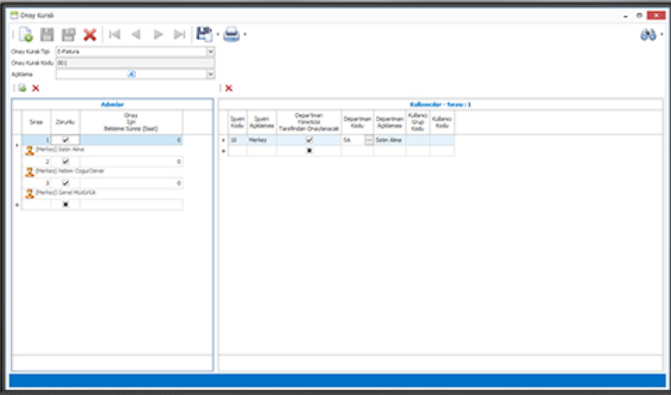Click the İşyeri Kodu cell with value 10
The height and width of the screenshot is (395, 671).
tap(238, 140)
